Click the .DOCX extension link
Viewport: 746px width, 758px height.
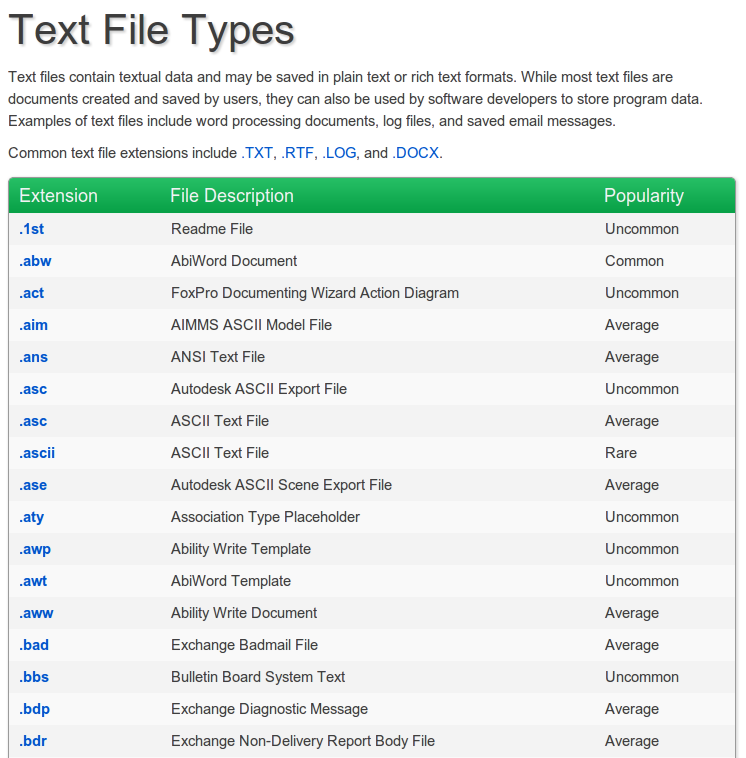(x=415, y=153)
